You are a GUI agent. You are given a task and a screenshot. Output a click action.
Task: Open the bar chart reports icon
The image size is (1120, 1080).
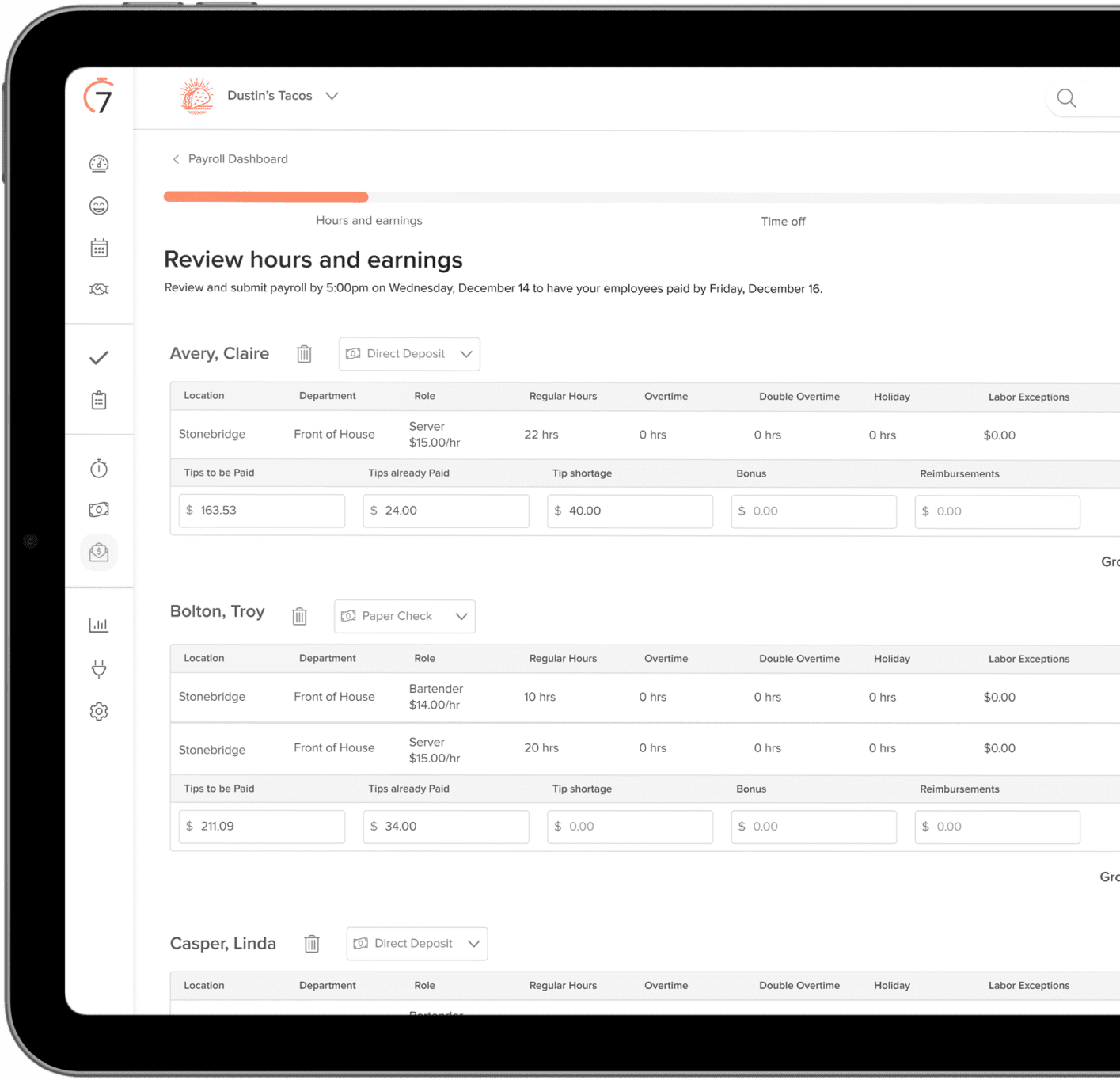(99, 625)
